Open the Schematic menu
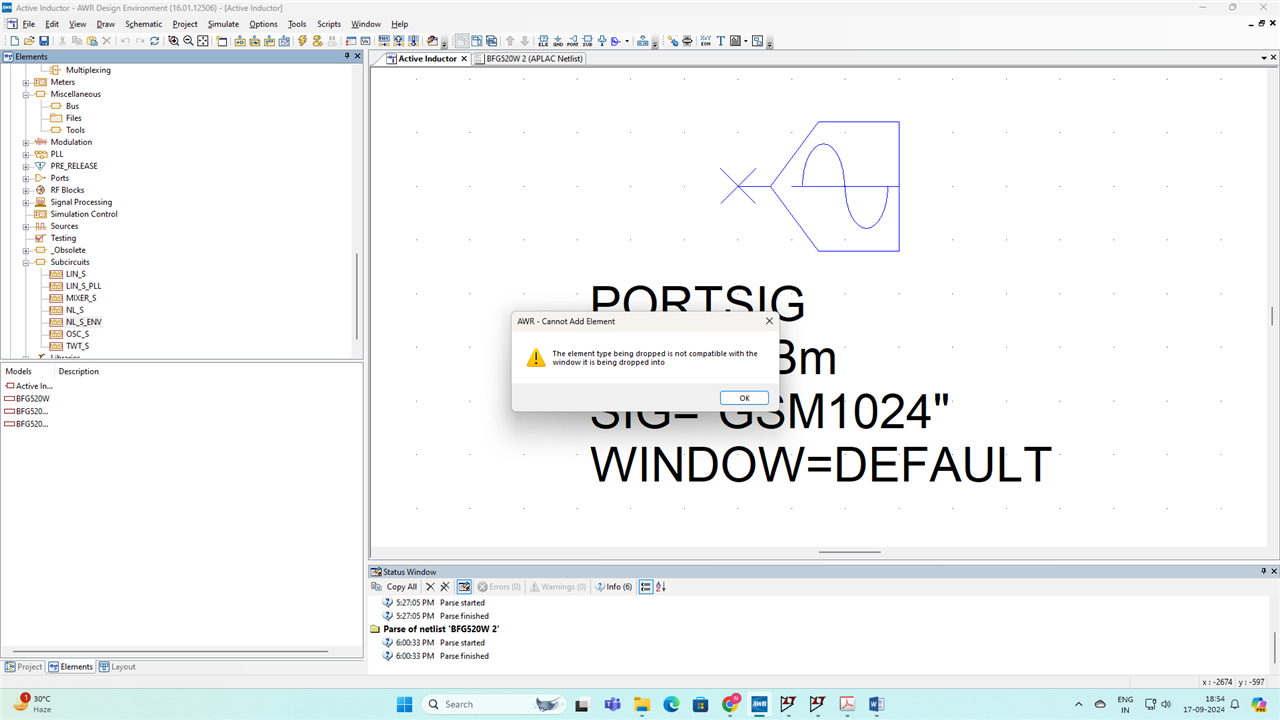The height and width of the screenshot is (720, 1280). [x=143, y=24]
